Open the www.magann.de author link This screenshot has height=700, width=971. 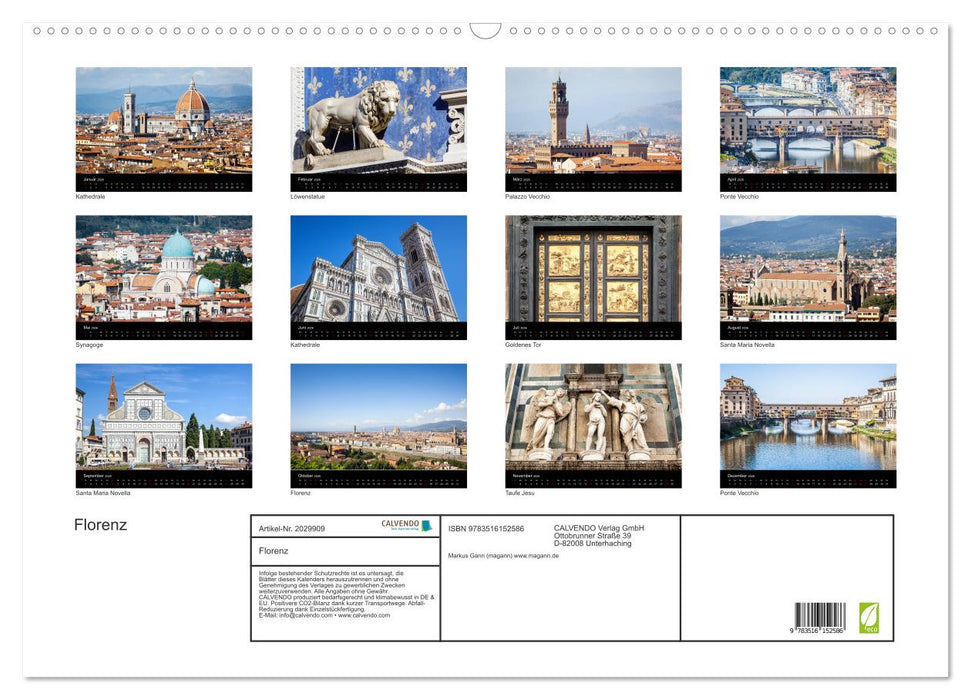(x=535, y=556)
